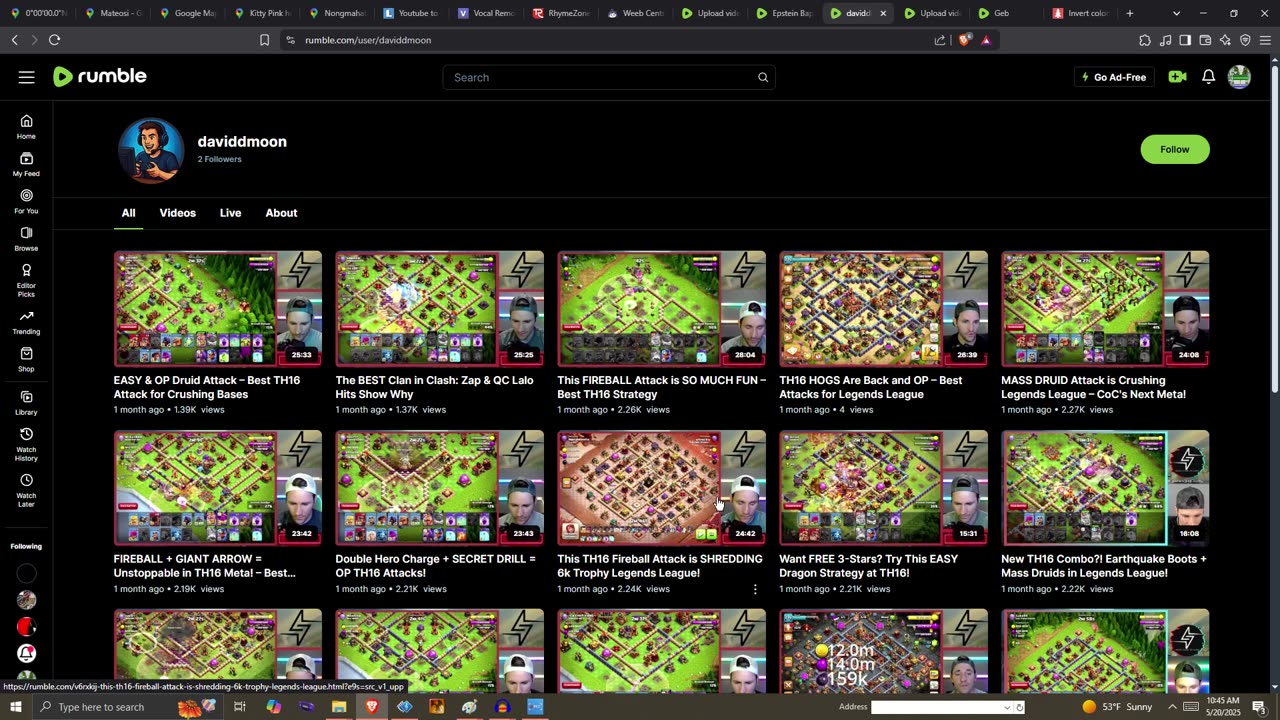Open link MASS DRUID Attack is Crushing

pyautogui.click(x=1093, y=387)
